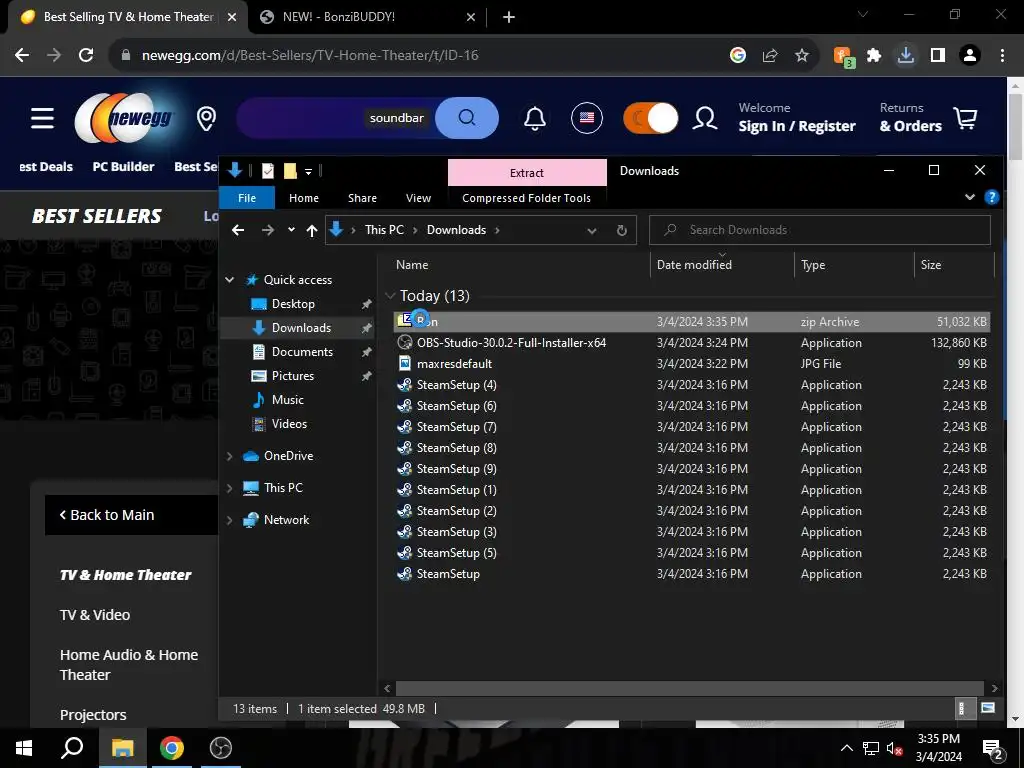The width and height of the screenshot is (1024, 768).
Task: Click the Explorer horizontal scrollbar
Action: pos(690,688)
